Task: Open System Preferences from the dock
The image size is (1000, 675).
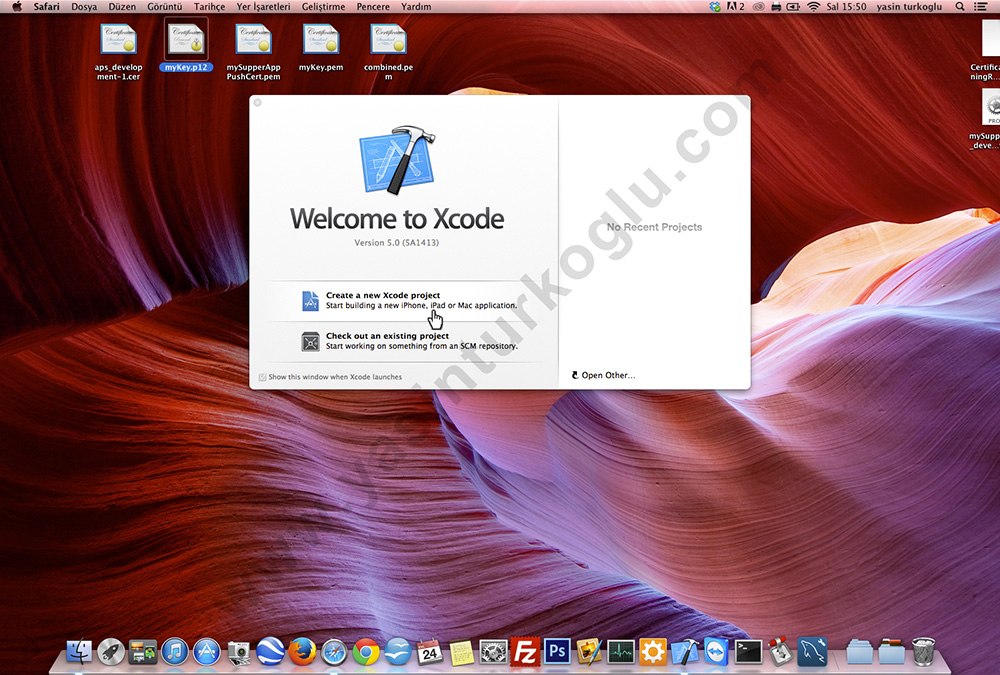Action: (494, 651)
